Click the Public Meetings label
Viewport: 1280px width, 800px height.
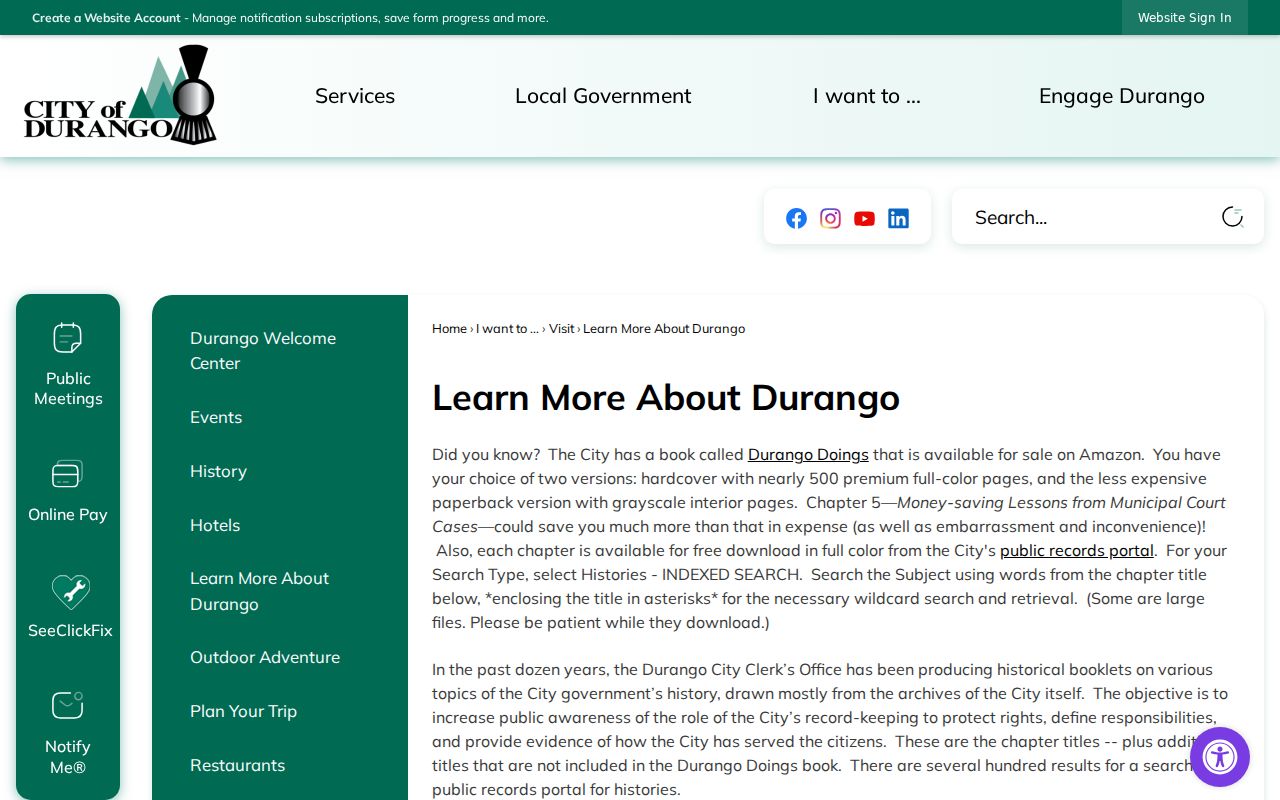(x=68, y=388)
